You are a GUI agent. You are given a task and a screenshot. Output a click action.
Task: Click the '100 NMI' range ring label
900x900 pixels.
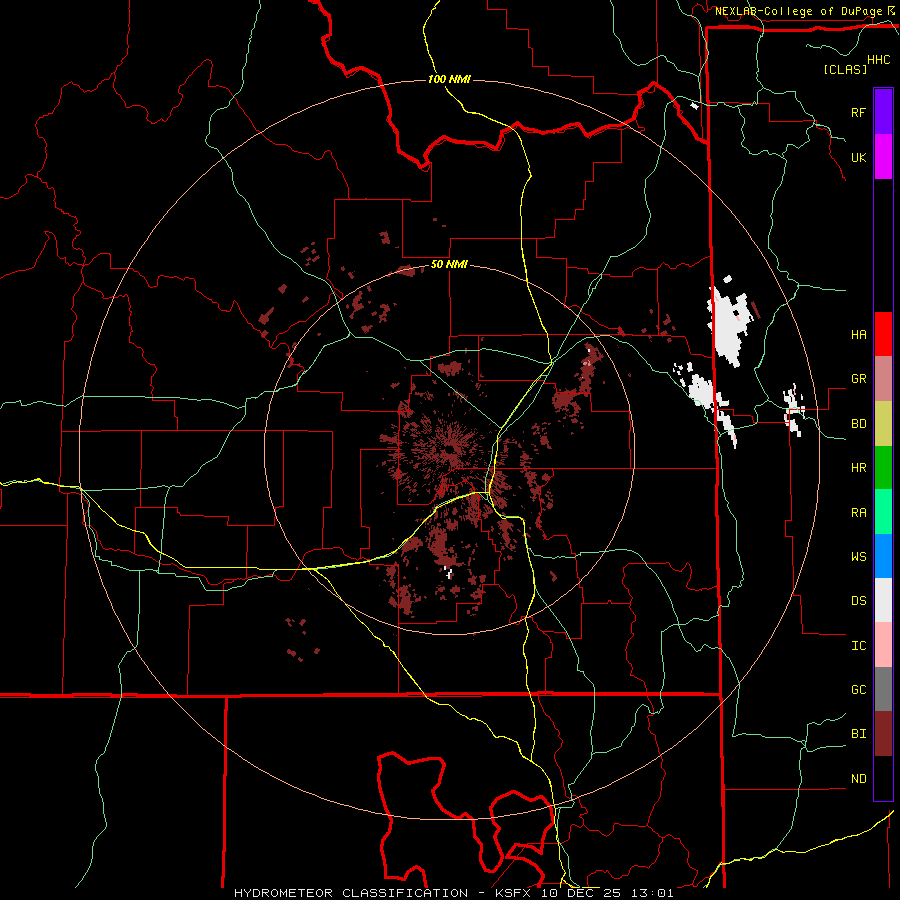click(449, 79)
